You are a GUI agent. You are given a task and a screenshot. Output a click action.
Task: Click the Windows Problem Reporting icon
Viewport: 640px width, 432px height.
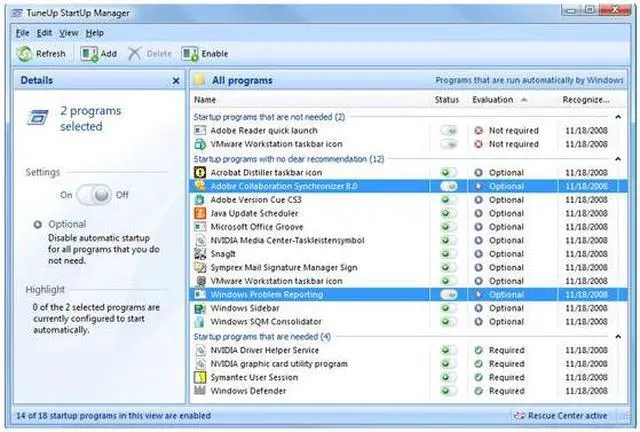200,294
